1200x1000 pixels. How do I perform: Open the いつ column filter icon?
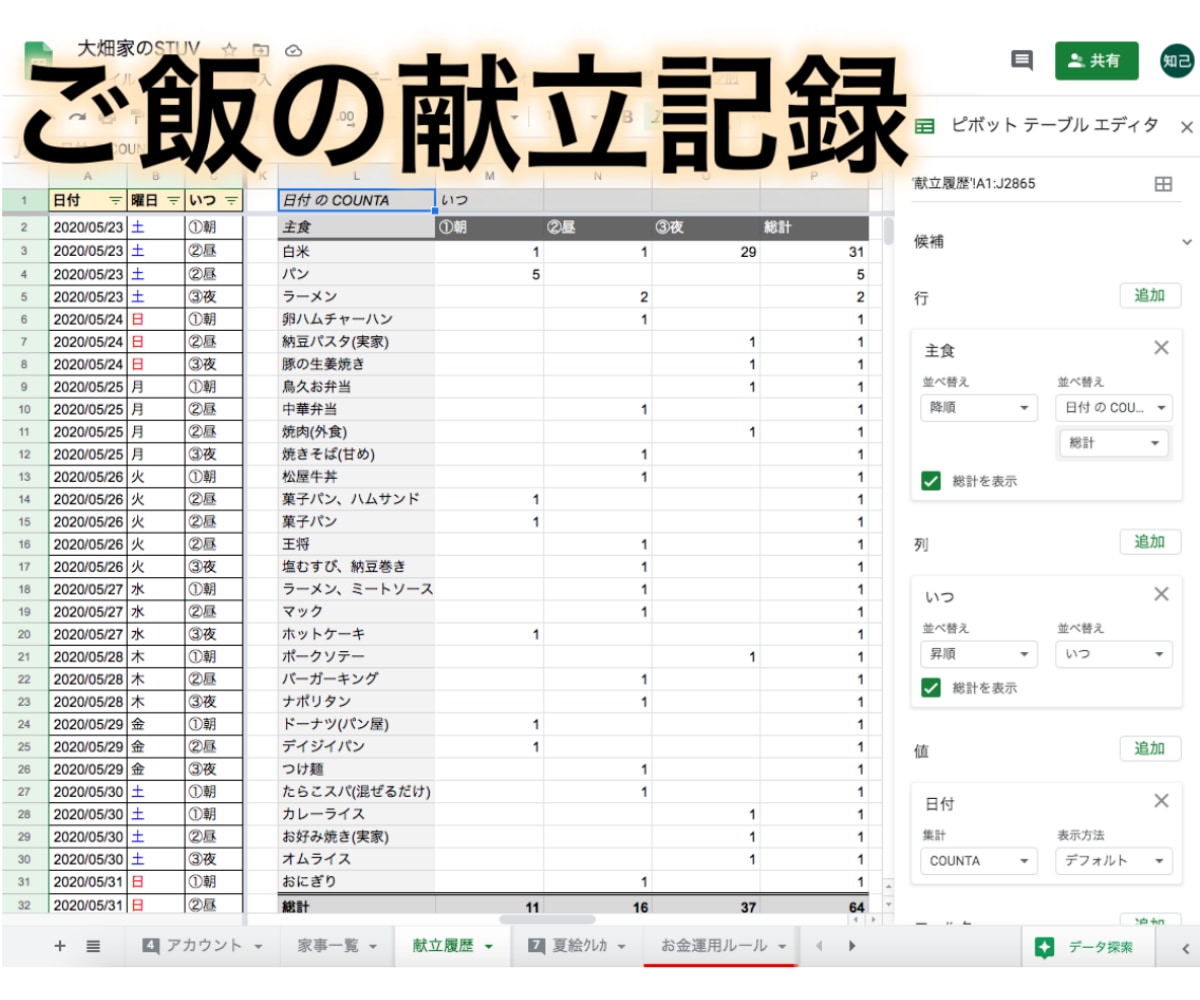pos(231,200)
